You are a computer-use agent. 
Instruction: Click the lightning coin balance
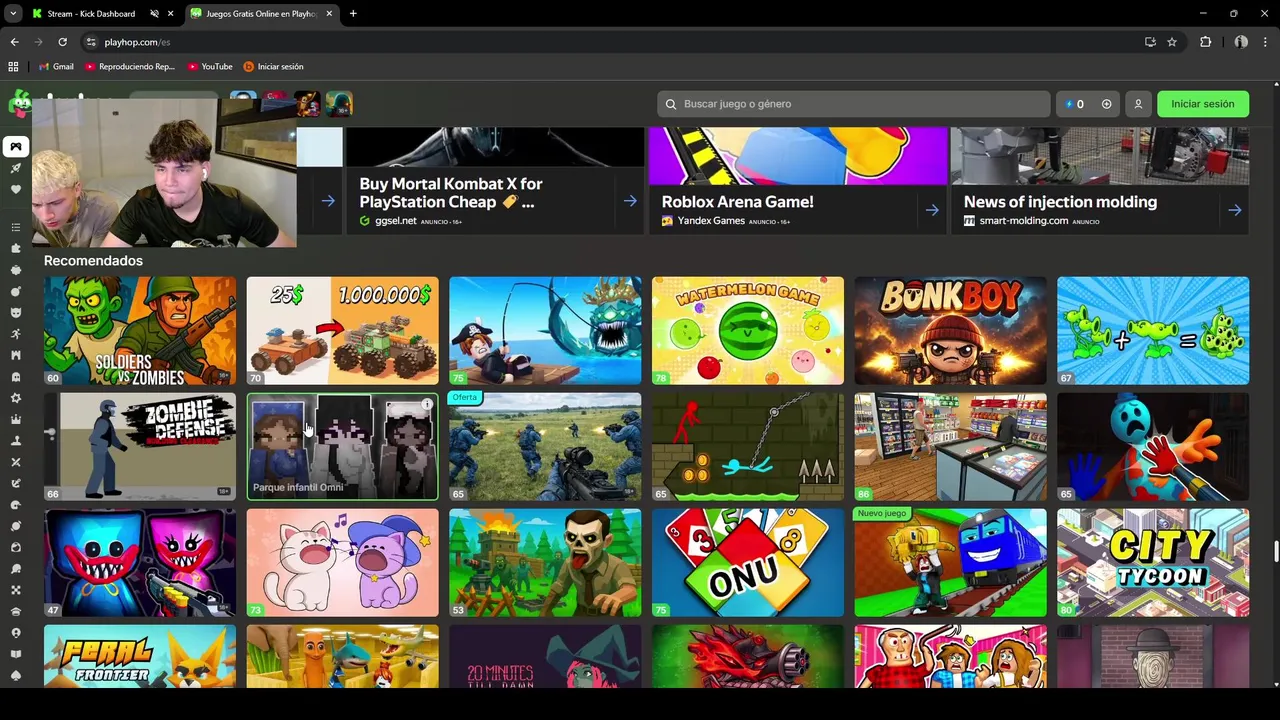coord(1074,104)
